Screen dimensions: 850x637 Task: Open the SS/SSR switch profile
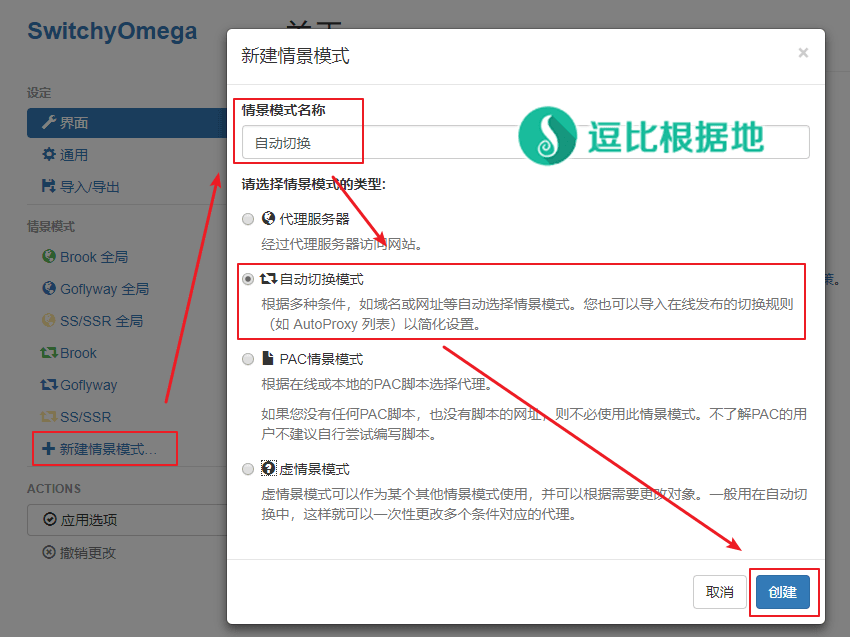coord(85,417)
